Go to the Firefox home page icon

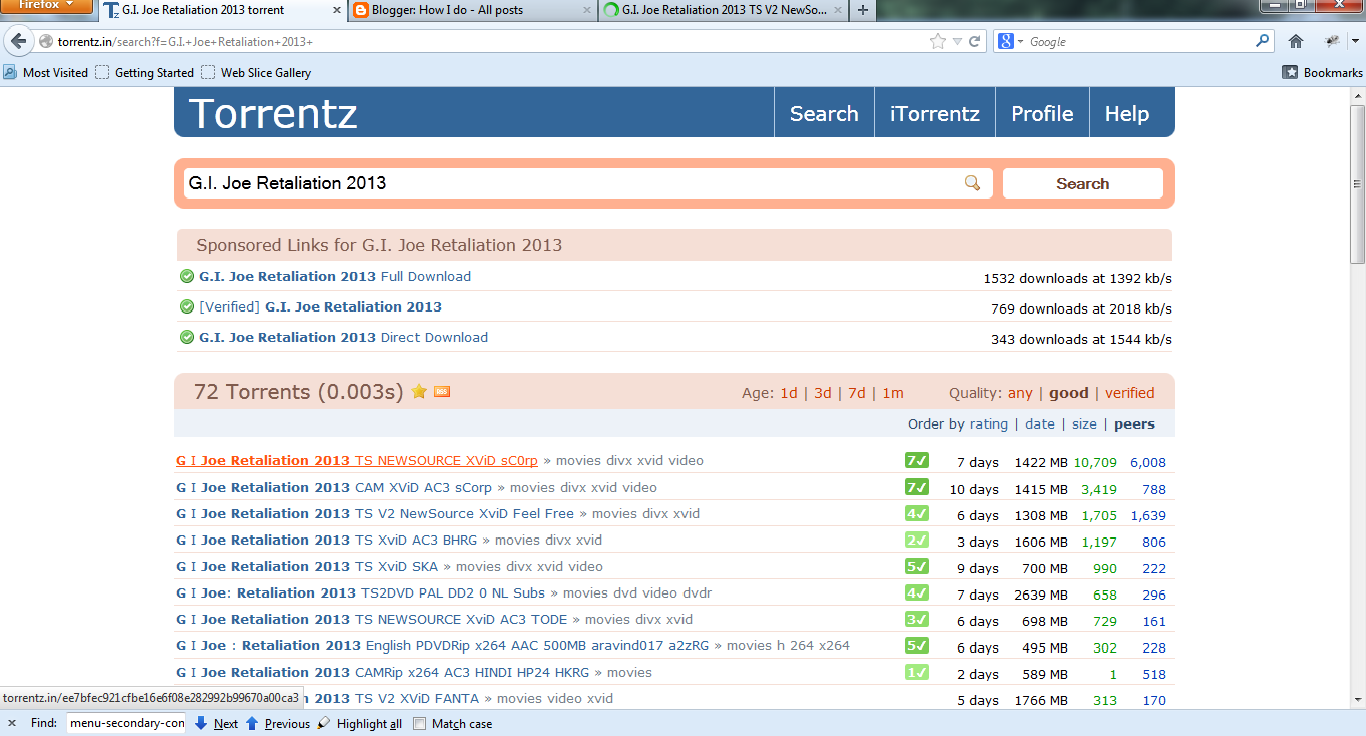(1296, 42)
